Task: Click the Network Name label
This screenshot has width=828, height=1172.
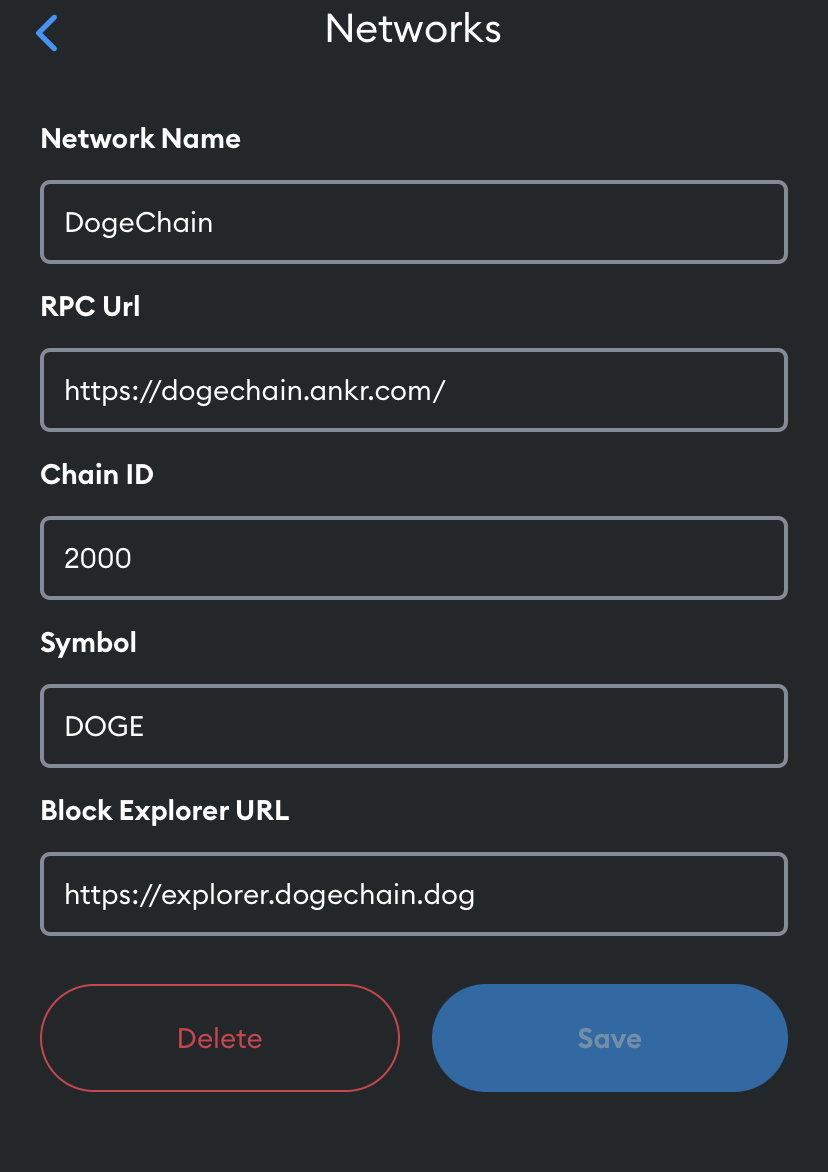Action: coord(140,138)
